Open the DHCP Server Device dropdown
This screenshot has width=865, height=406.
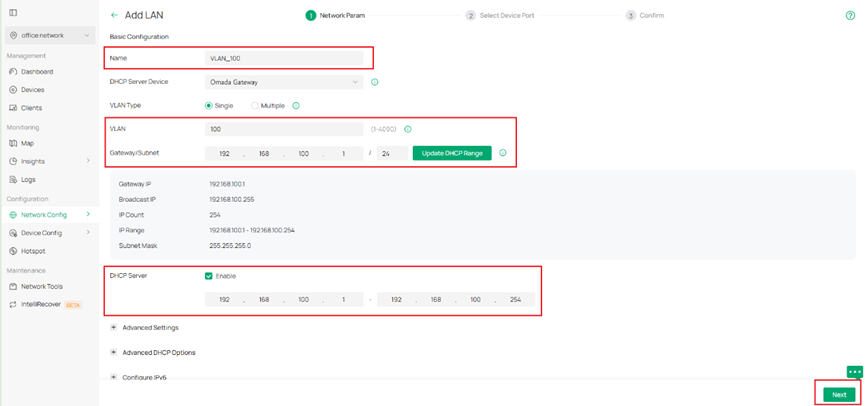[284, 82]
